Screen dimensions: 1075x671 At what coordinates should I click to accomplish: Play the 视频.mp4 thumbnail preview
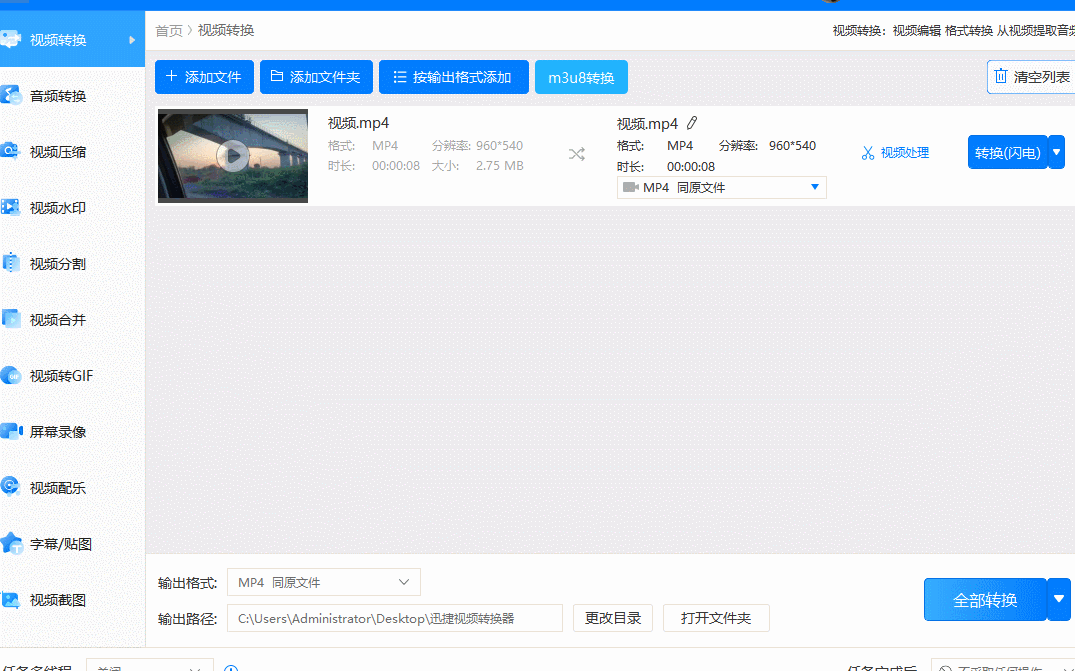tap(232, 155)
